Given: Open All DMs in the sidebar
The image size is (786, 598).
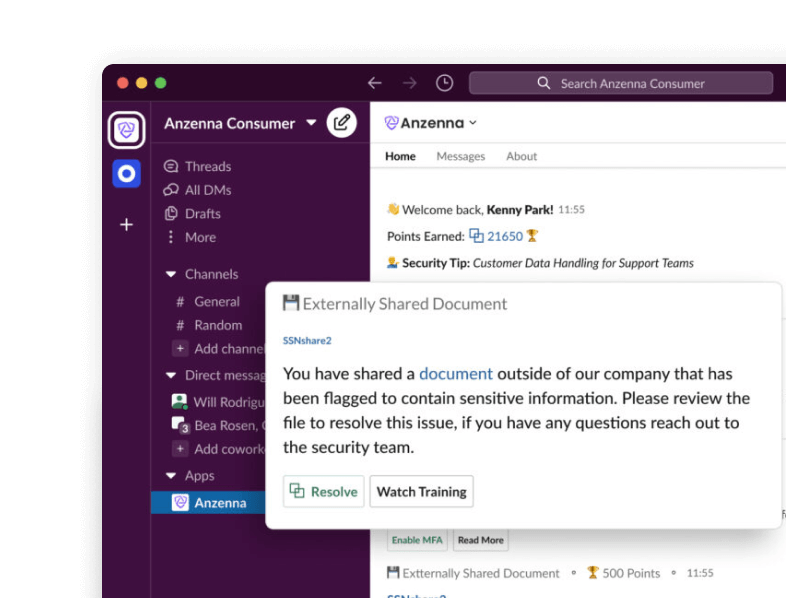Looking at the screenshot, I should pos(207,190).
